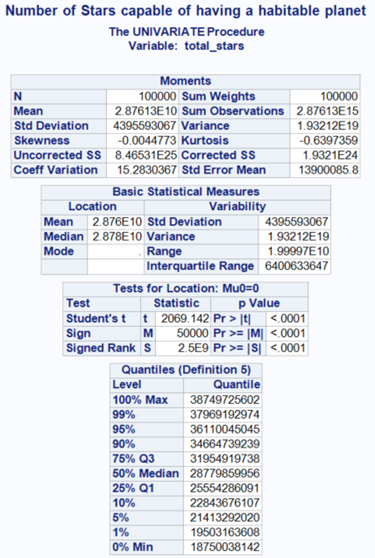Click the Kurtosis value -0.6397359
The image size is (375, 558).
coord(325,141)
